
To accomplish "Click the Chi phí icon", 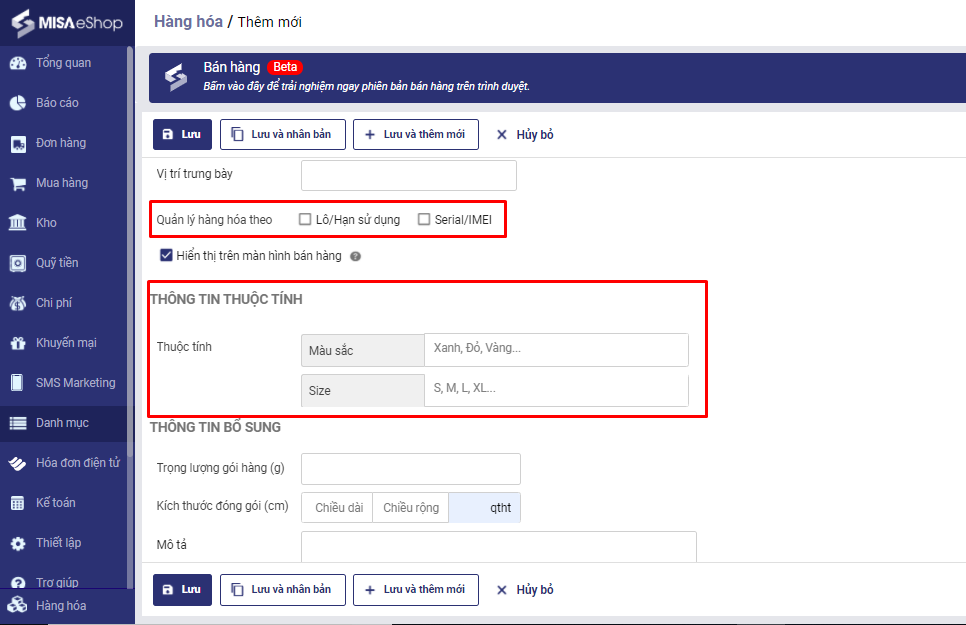I will (18, 303).
